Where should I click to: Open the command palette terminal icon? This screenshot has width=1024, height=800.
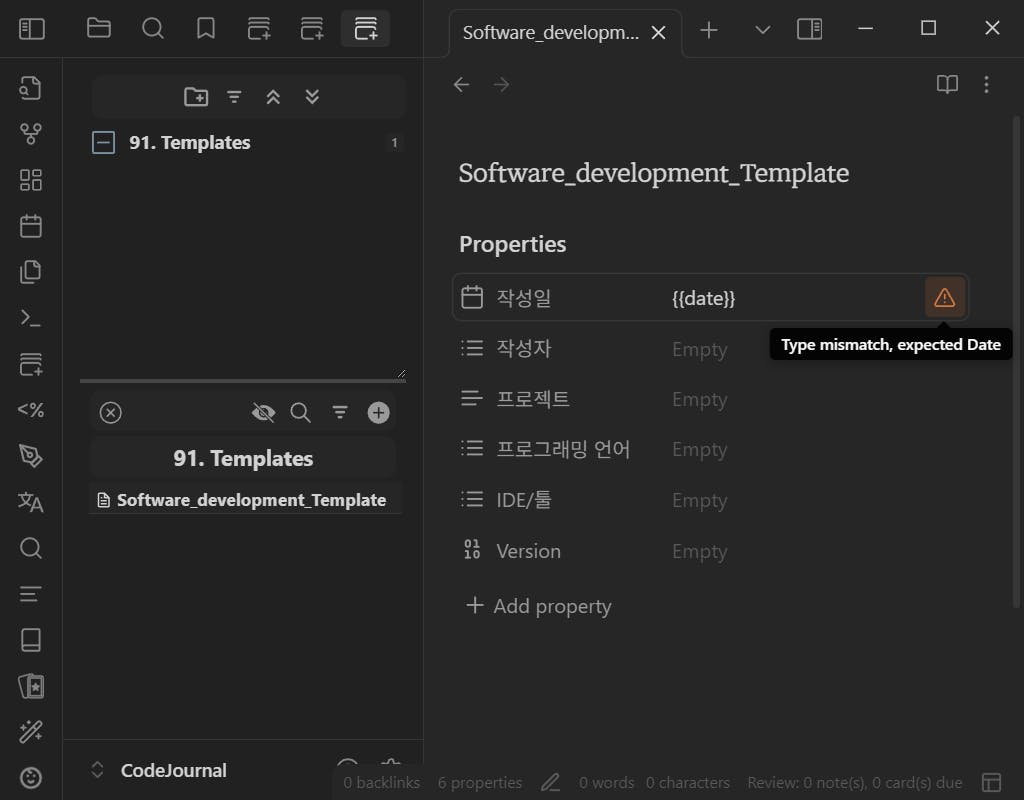(x=31, y=318)
